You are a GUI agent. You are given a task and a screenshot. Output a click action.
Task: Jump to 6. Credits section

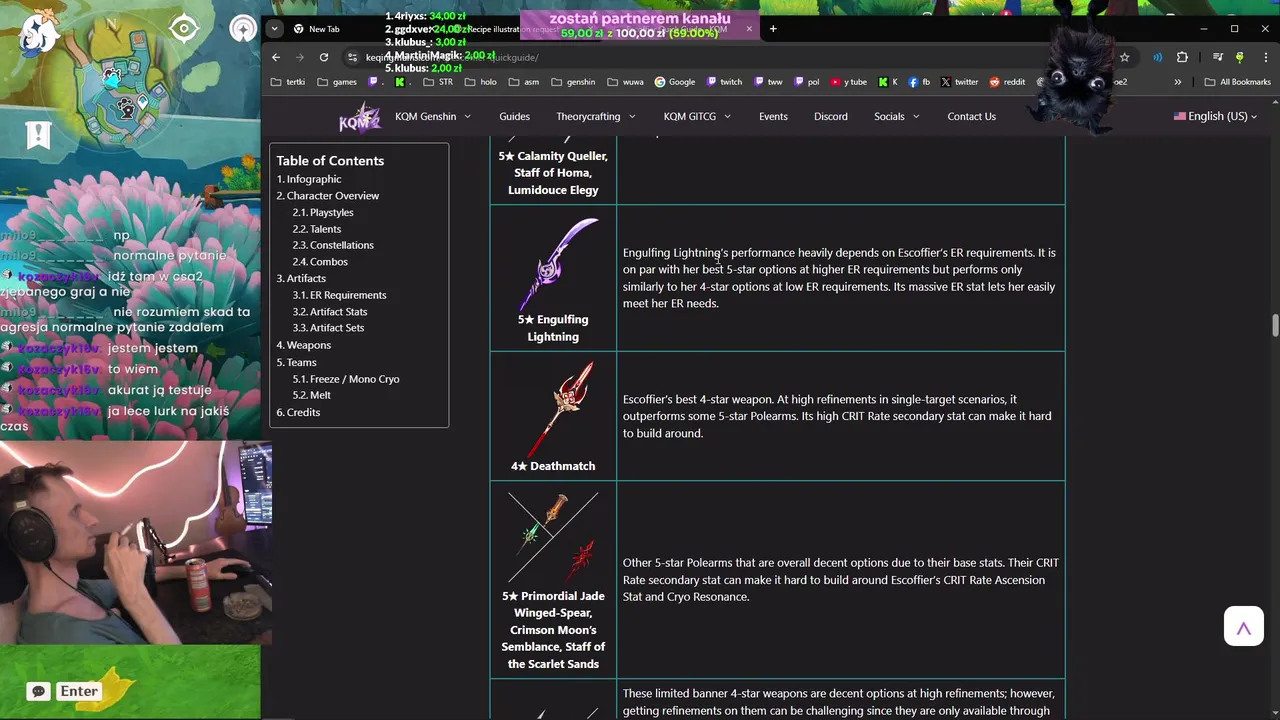299,412
